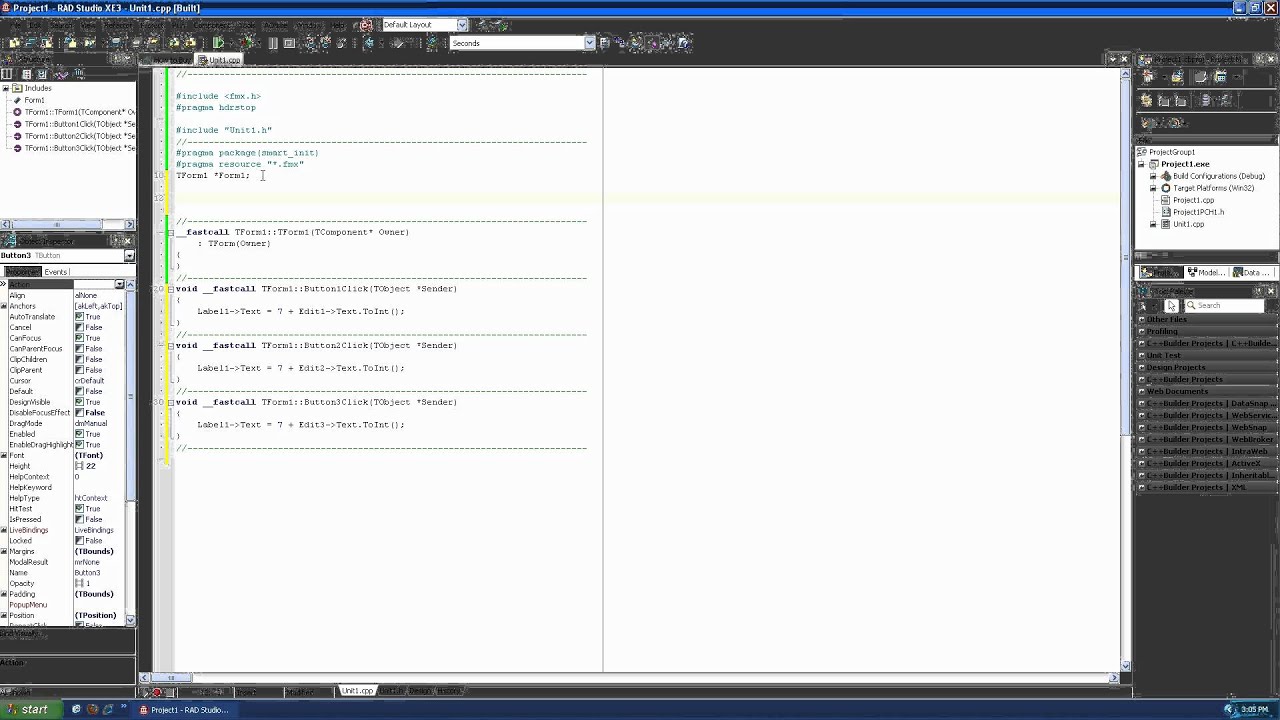The height and width of the screenshot is (720, 1280).
Task: Open the Seconds combo box dropdown
Action: (589, 43)
